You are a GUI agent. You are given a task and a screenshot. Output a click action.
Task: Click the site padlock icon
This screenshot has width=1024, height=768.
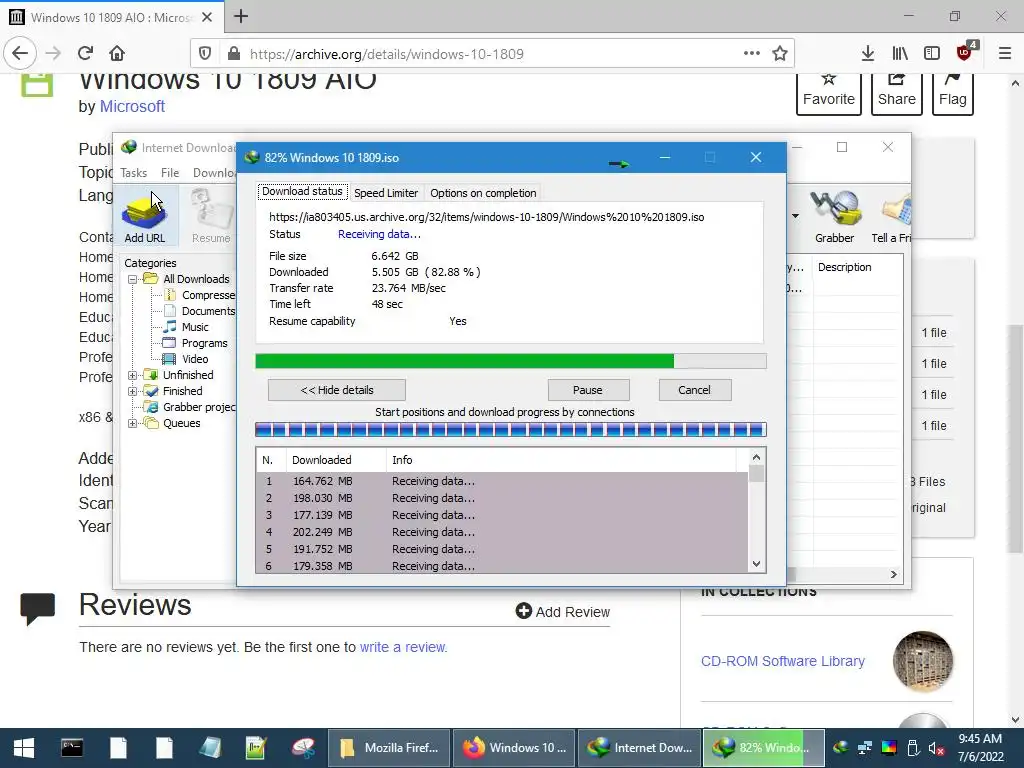(233, 54)
